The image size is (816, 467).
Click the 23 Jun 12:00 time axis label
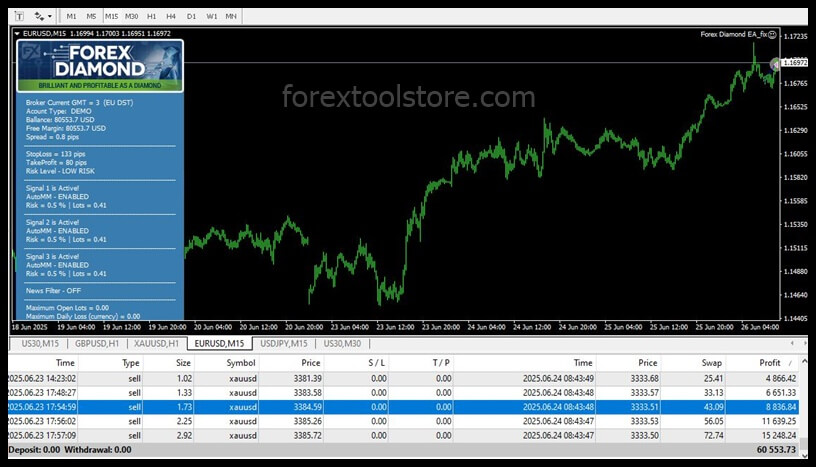395,327
